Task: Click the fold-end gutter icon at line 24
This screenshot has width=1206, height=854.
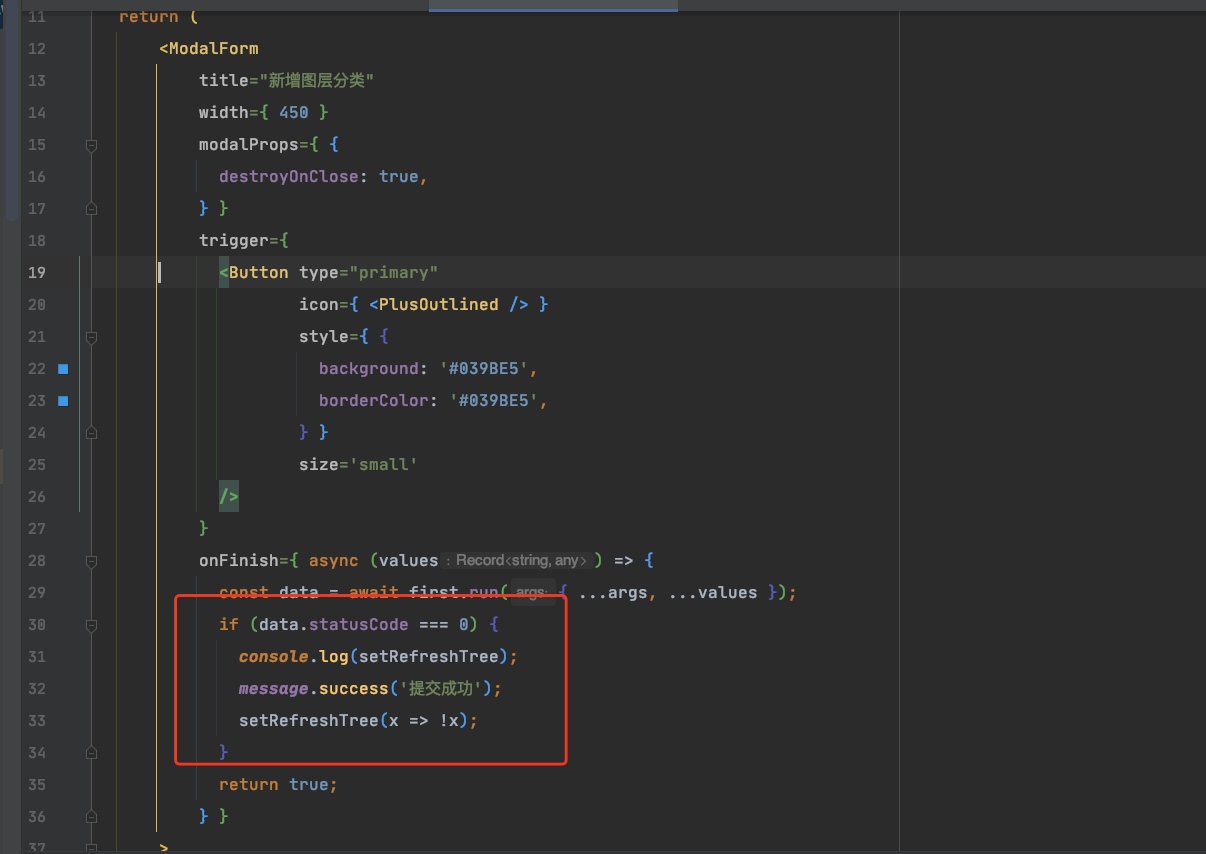Action: pos(91,432)
